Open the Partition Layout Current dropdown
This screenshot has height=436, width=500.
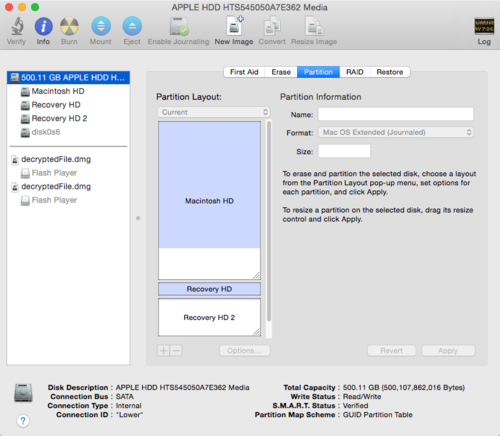coord(213,112)
